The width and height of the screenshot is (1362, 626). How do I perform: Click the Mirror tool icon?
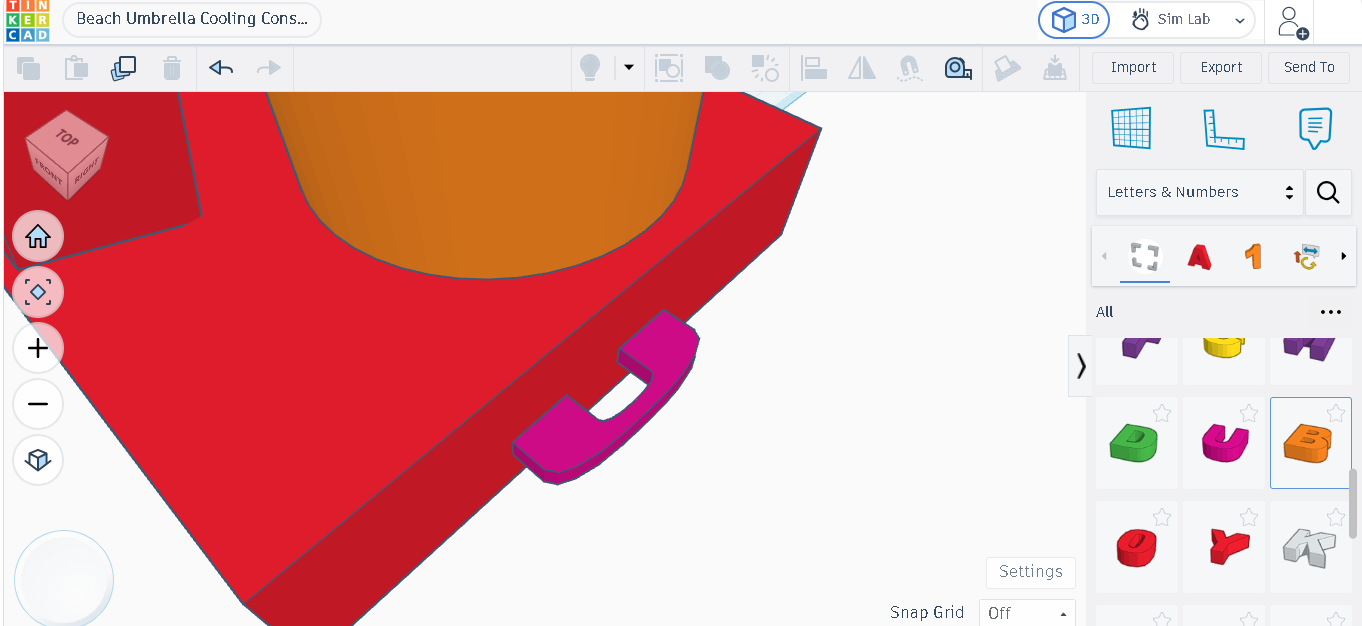pos(862,68)
